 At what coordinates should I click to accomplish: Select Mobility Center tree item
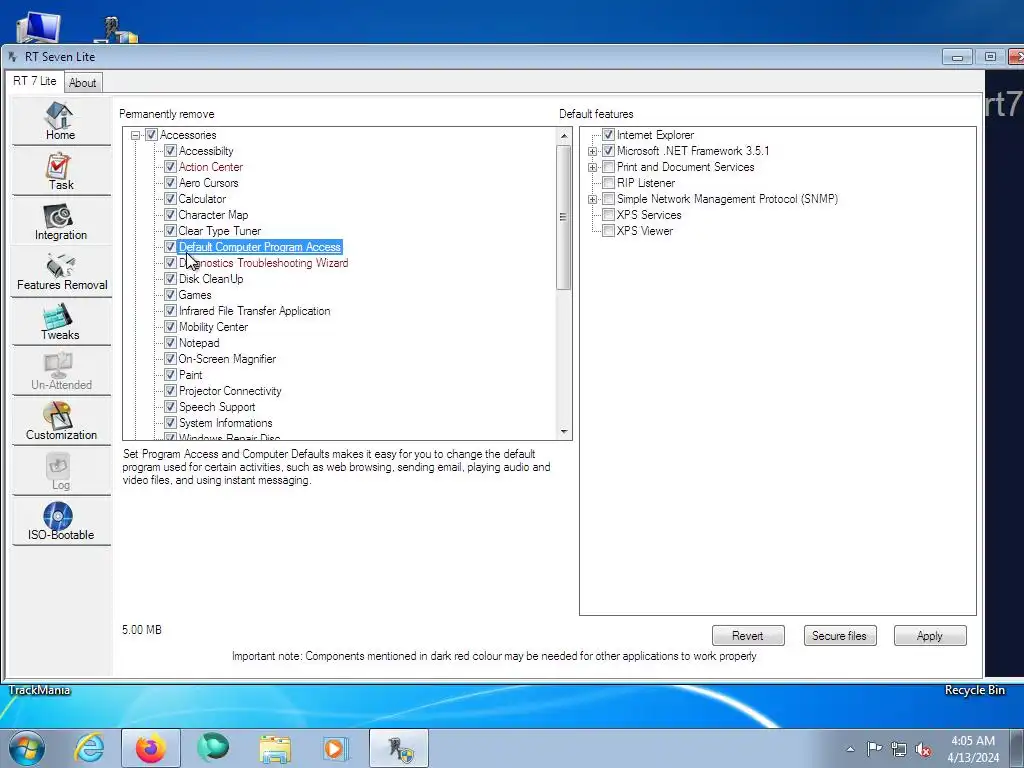pos(213,327)
